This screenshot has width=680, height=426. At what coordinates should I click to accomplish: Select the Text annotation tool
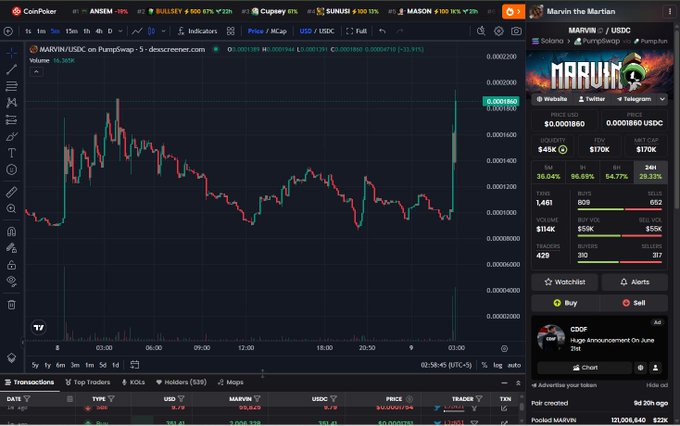11,153
